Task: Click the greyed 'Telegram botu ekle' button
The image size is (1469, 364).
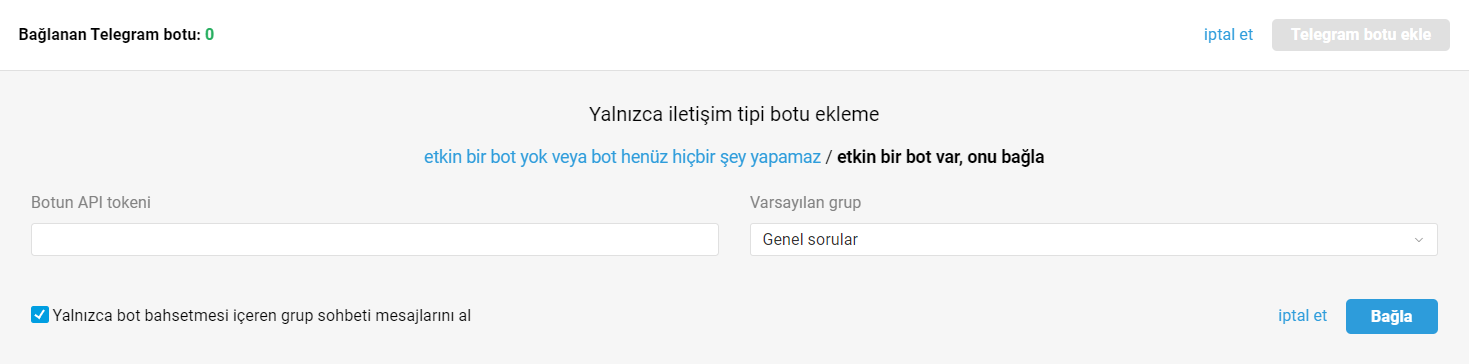Action: 1361,35
